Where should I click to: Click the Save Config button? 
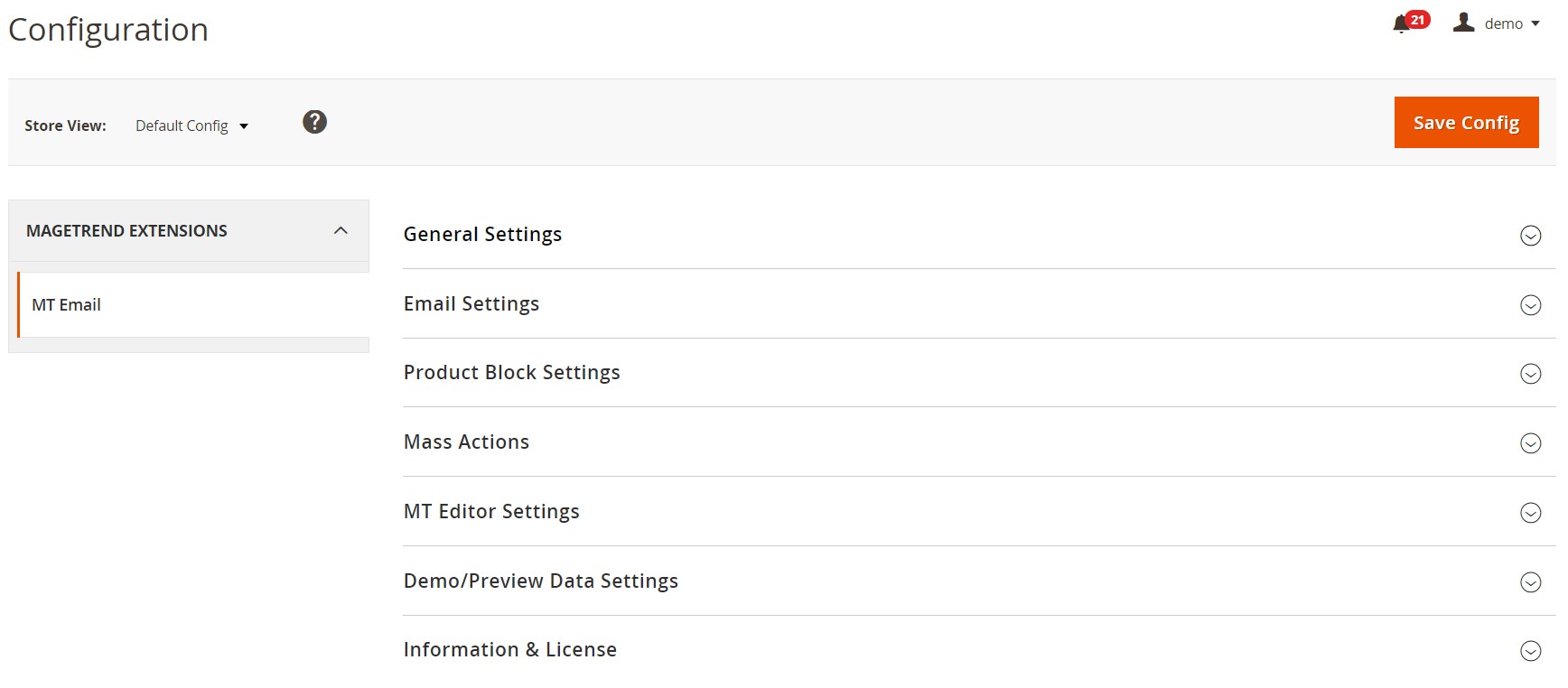click(1465, 122)
